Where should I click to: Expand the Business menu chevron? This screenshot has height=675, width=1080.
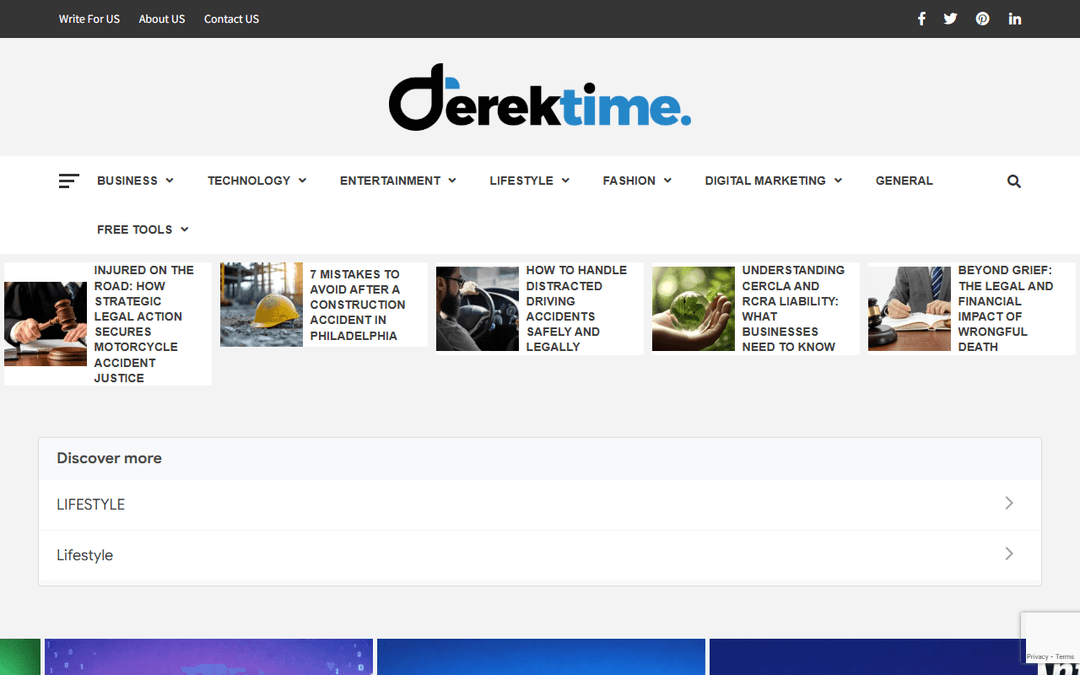(169, 180)
